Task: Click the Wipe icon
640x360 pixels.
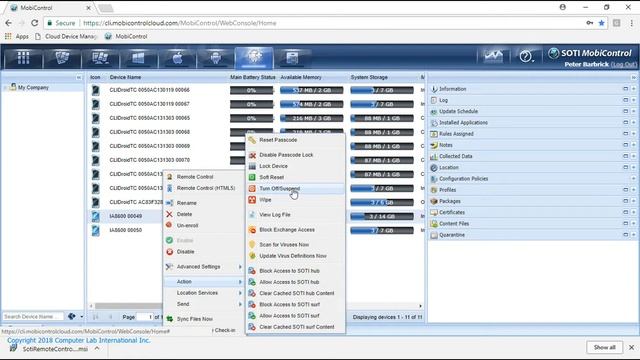Action: point(252,200)
